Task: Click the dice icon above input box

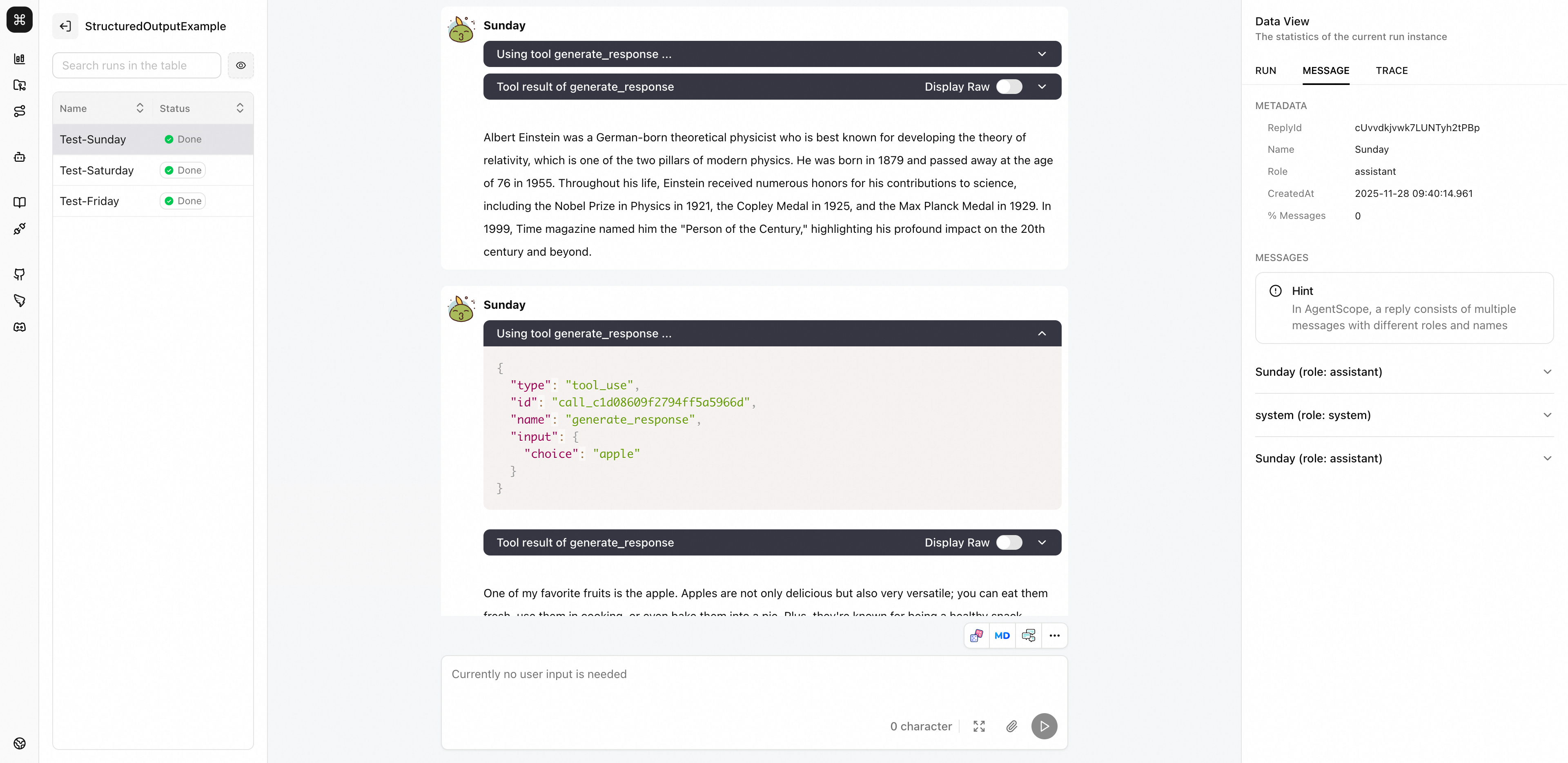Action: point(976,636)
